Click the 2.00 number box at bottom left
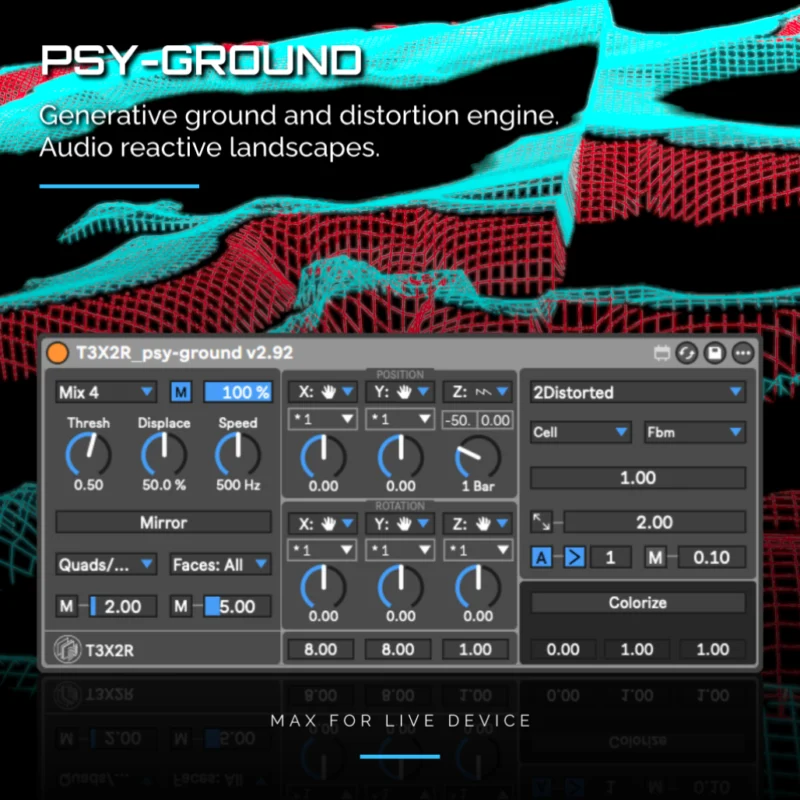The width and height of the screenshot is (800, 800). pyautogui.click(x=123, y=607)
